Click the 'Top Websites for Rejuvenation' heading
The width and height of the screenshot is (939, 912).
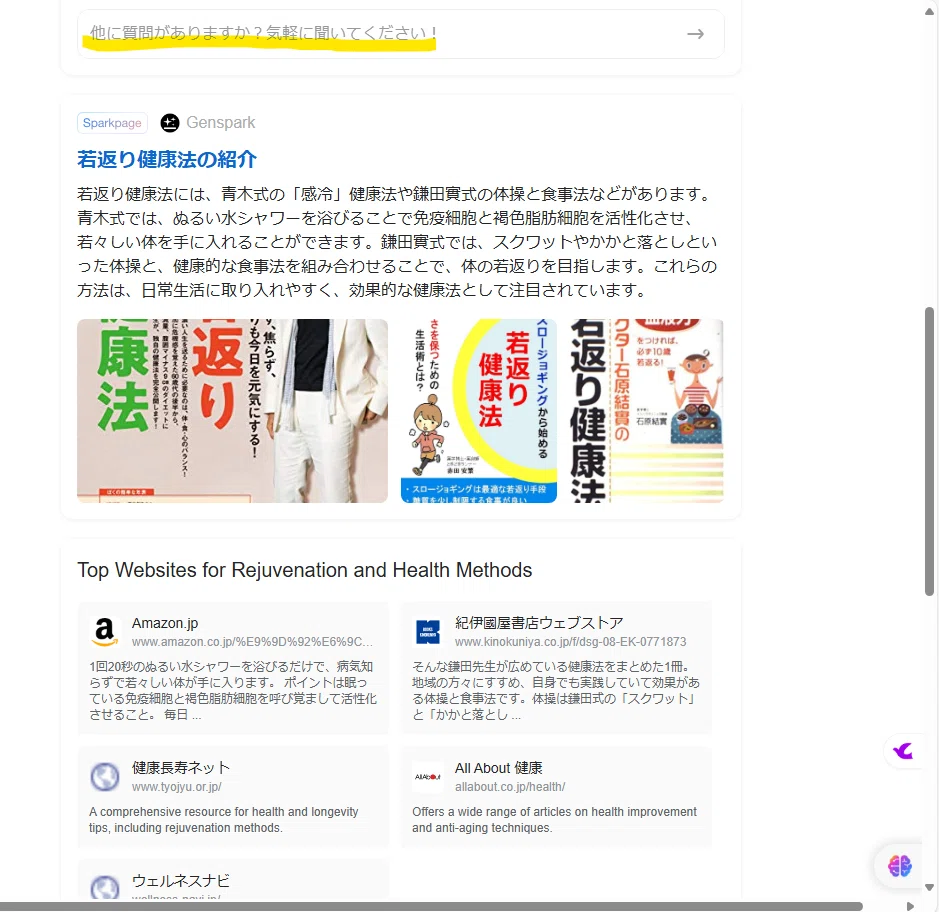tap(305, 570)
